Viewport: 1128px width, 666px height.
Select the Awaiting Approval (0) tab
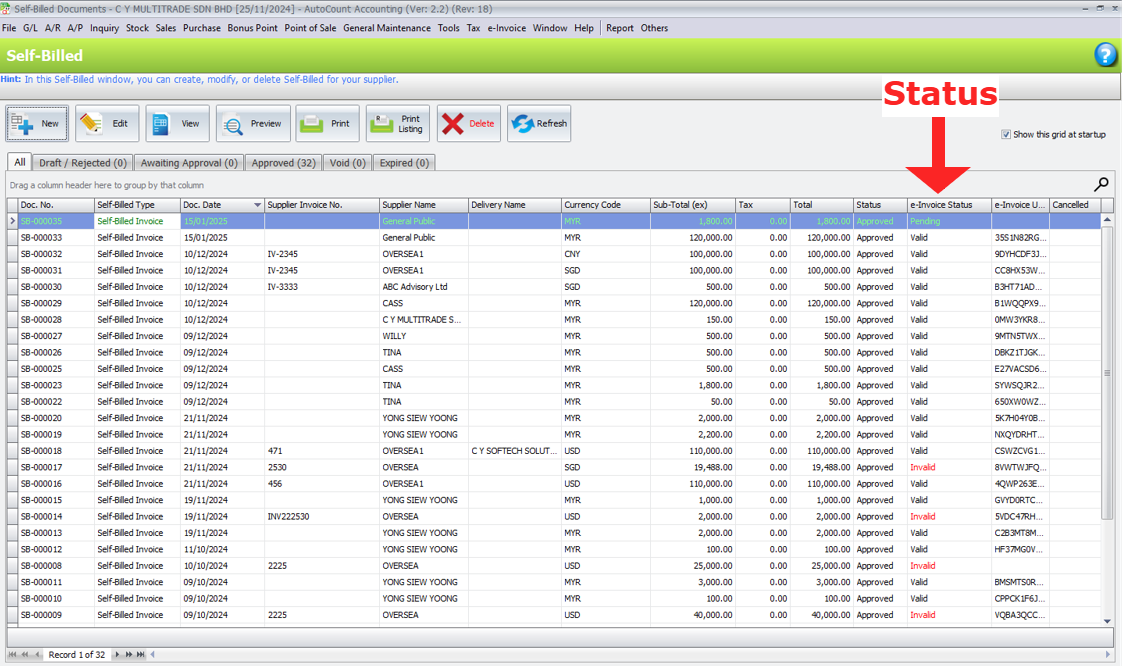(x=189, y=163)
